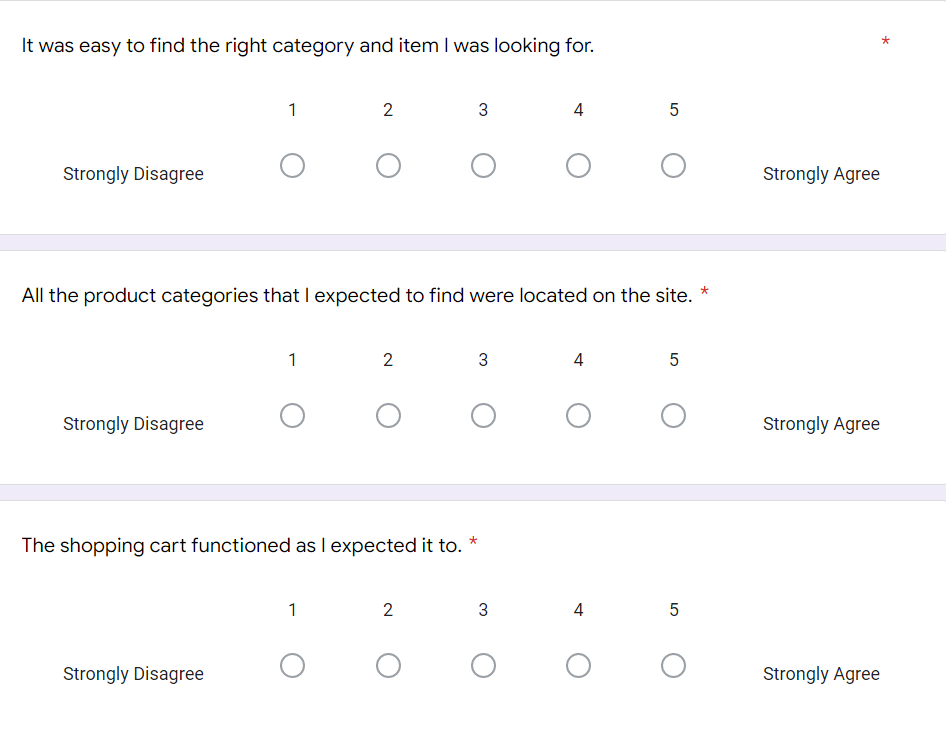The image size is (946, 732).
Task: Click the shopping cart question text
Action: pyautogui.click(x=241, y=546)
